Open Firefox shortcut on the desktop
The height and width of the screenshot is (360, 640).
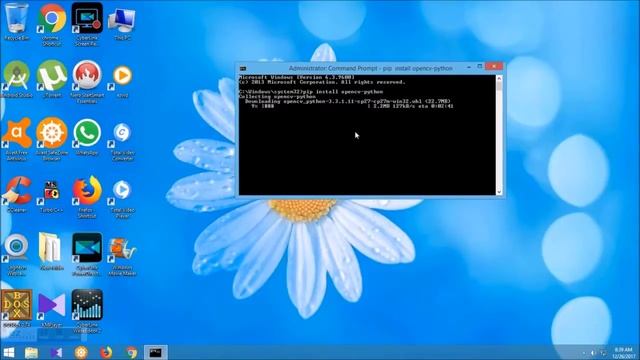point(87,196)
